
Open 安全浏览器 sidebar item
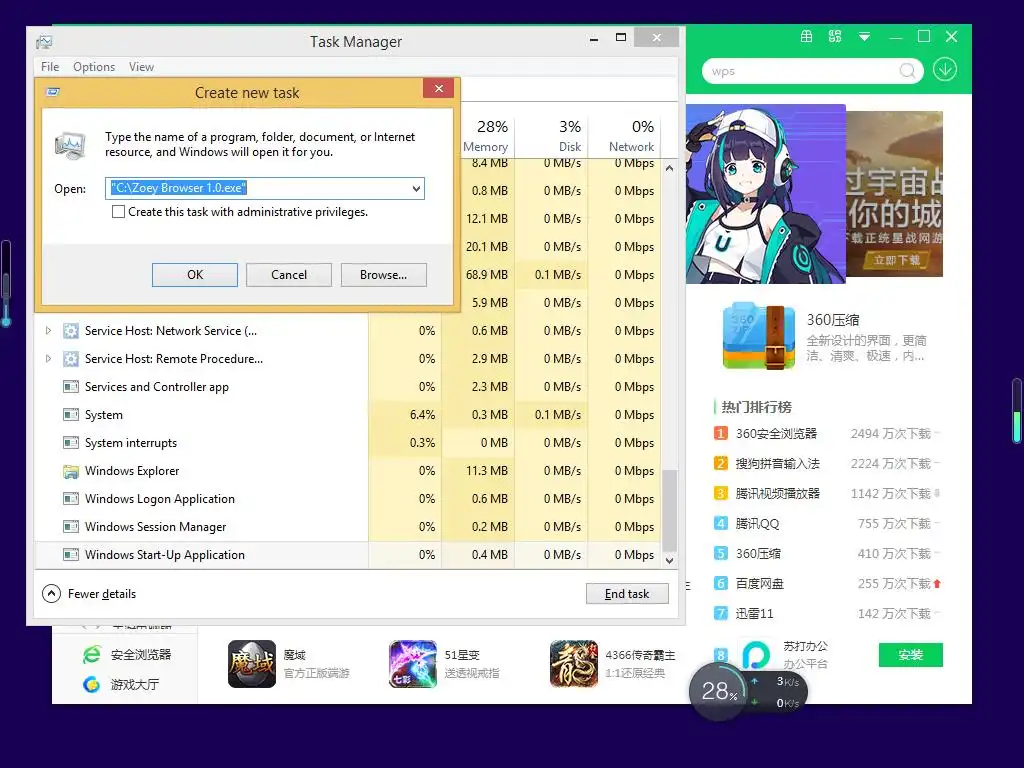coord(127,654)
